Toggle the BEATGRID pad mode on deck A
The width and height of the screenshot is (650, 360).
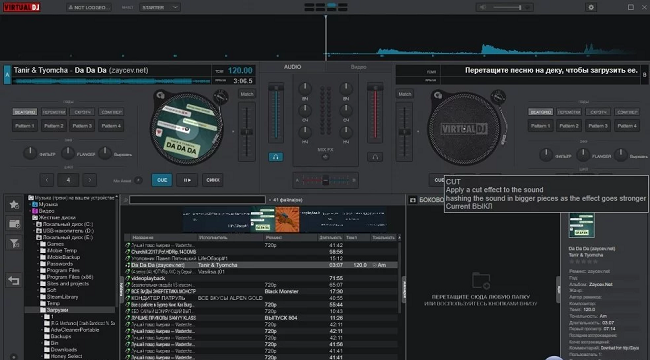(25, 112)
